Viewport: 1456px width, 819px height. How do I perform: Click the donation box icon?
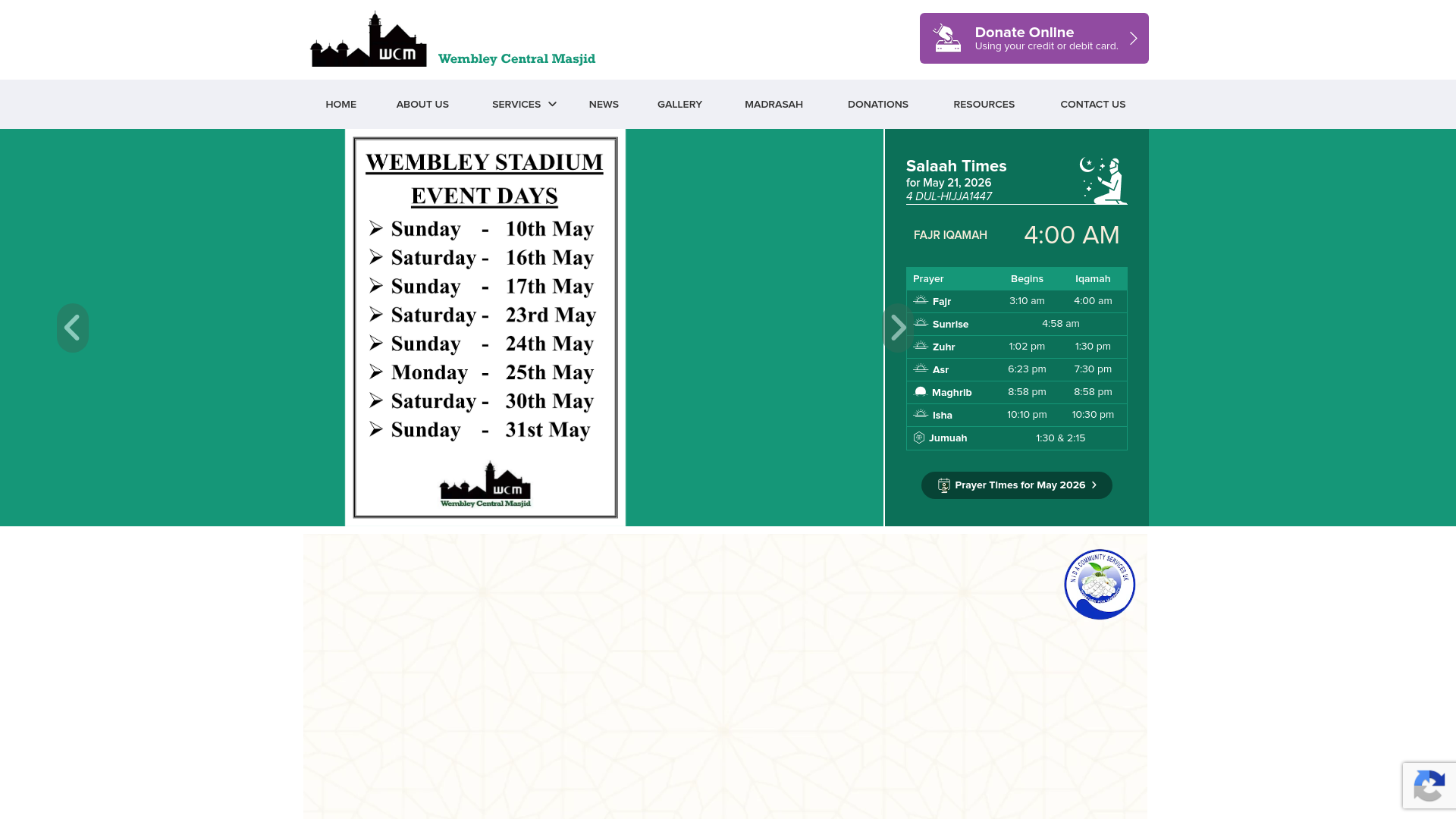click(946, 38)
